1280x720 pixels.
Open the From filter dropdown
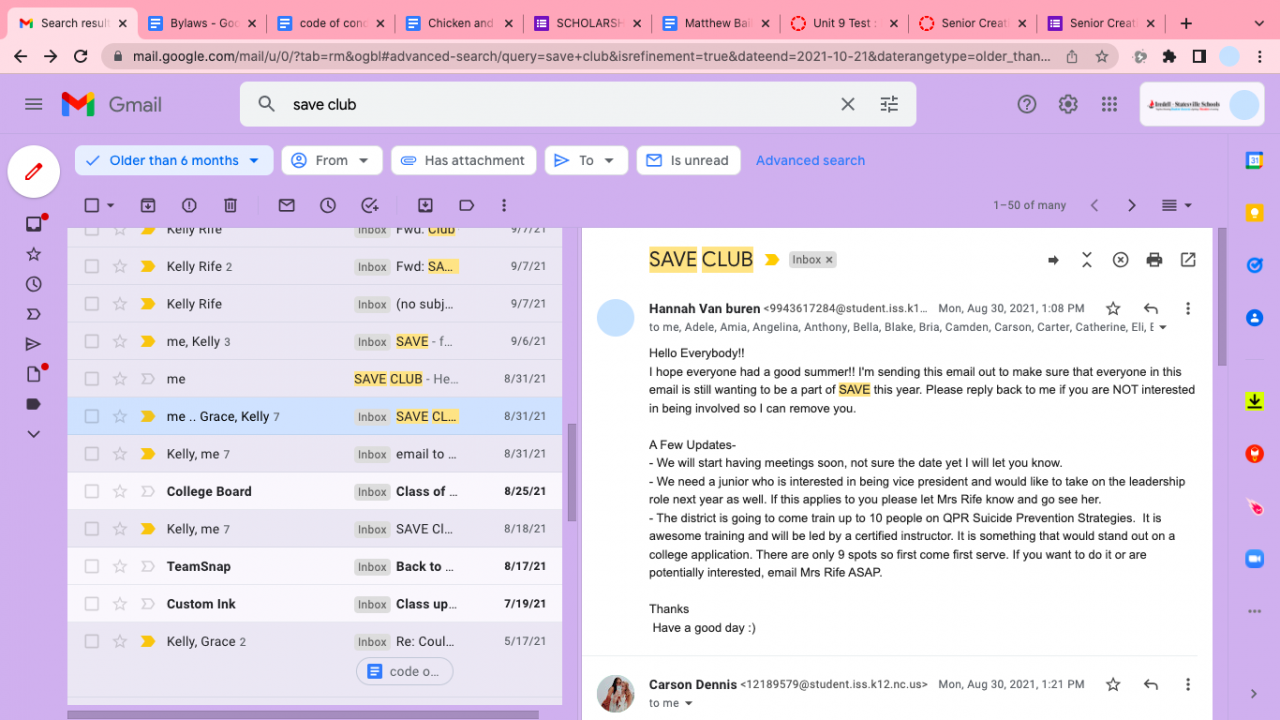click(332, 160)
